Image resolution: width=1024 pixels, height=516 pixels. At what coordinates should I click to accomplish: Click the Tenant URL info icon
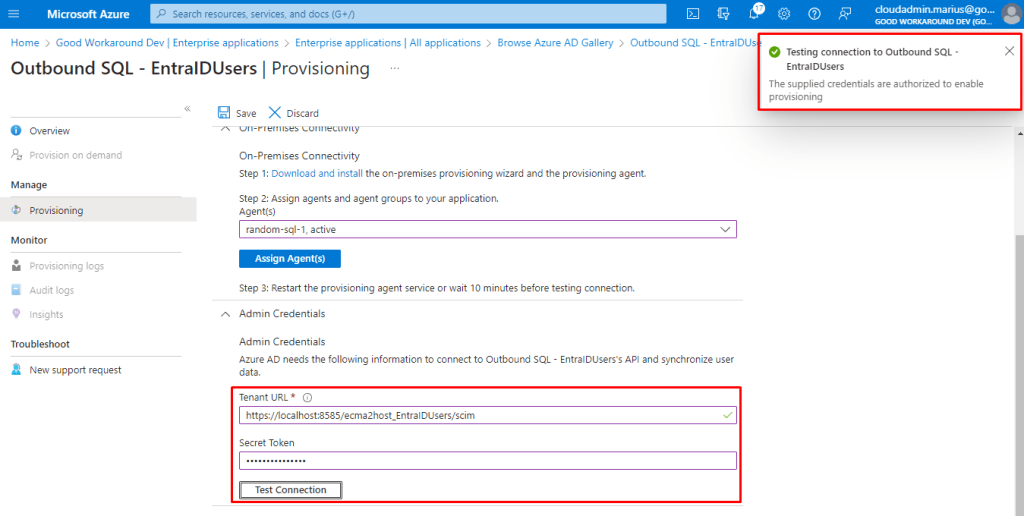point(307,397)
